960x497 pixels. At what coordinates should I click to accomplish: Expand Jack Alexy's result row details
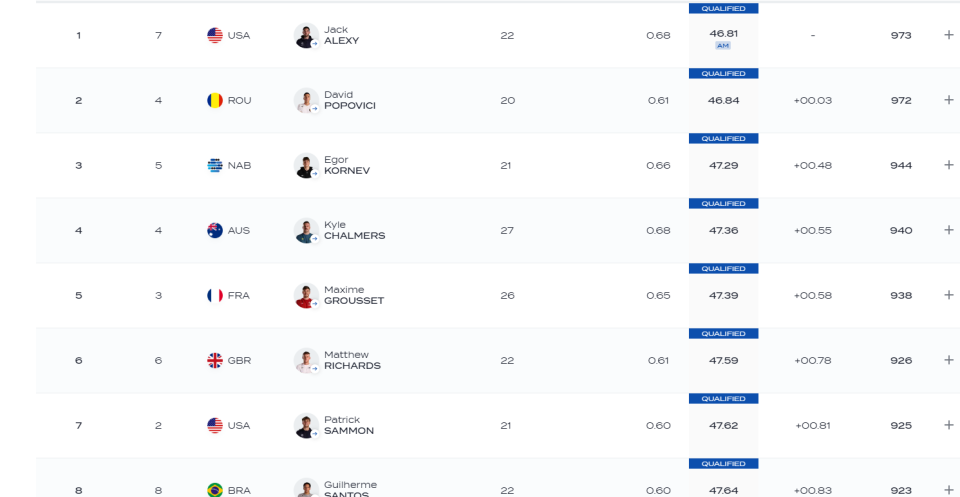click(948, 35)
